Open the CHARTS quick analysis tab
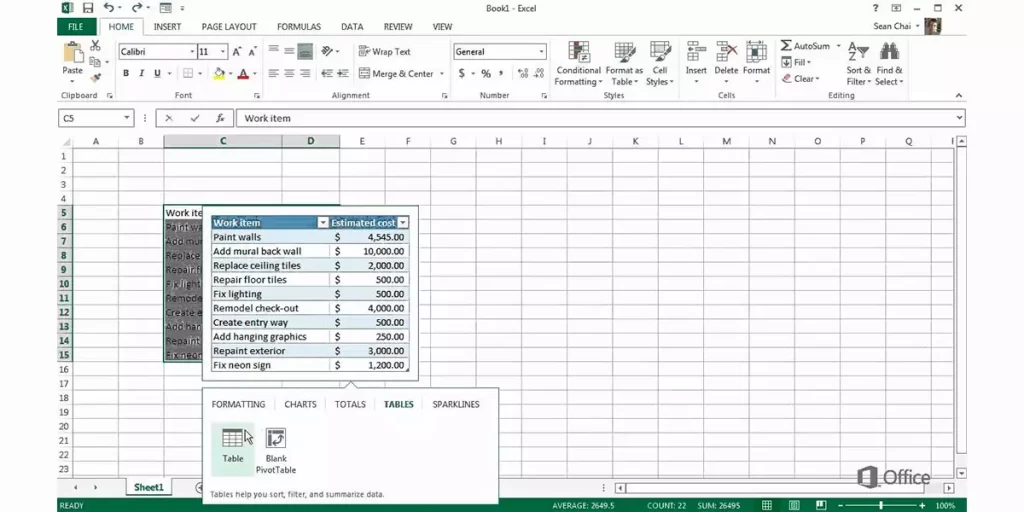Viewport: 1024px width, 512px height. coord(300,404)
